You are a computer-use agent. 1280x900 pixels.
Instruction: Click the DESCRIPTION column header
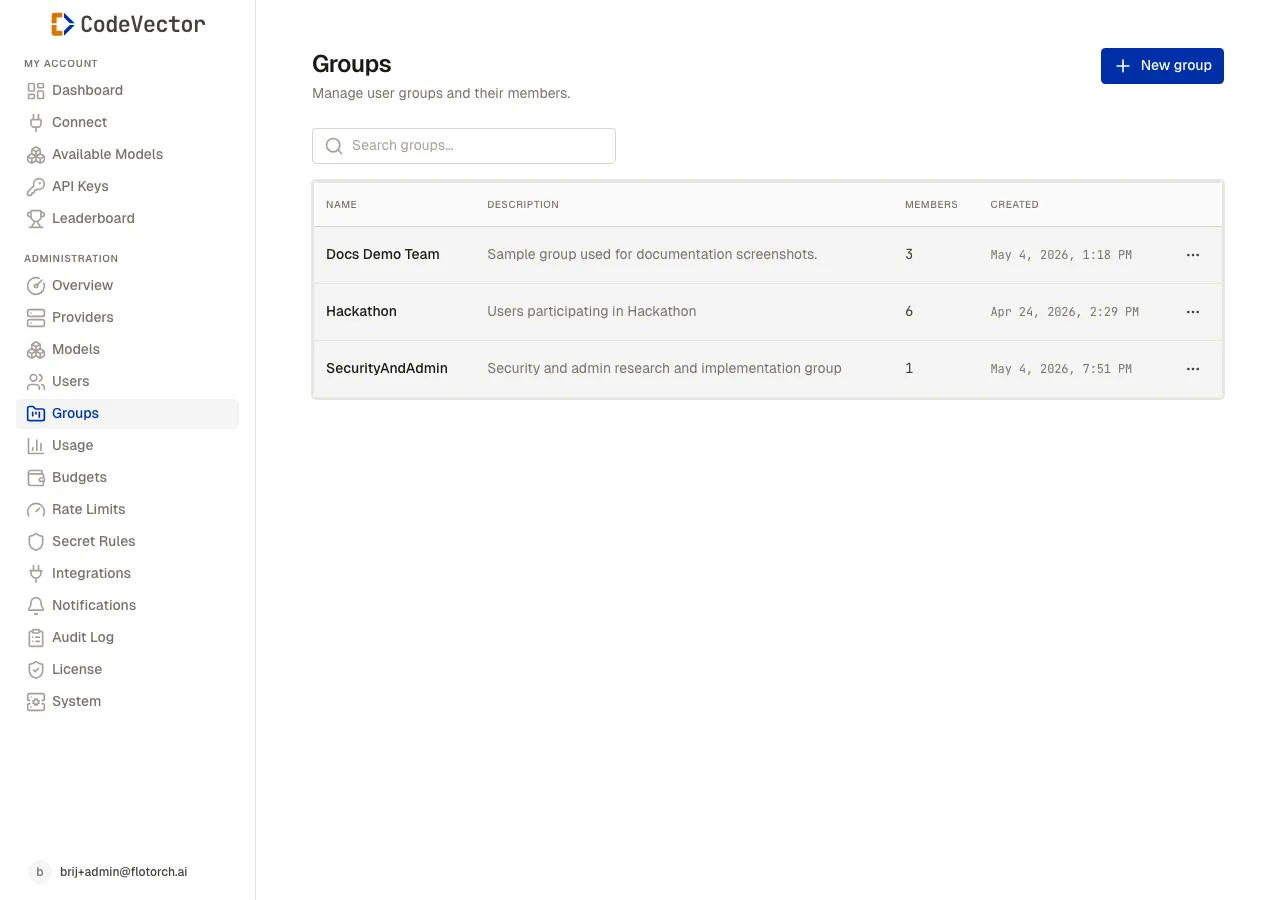click(523, 205)
